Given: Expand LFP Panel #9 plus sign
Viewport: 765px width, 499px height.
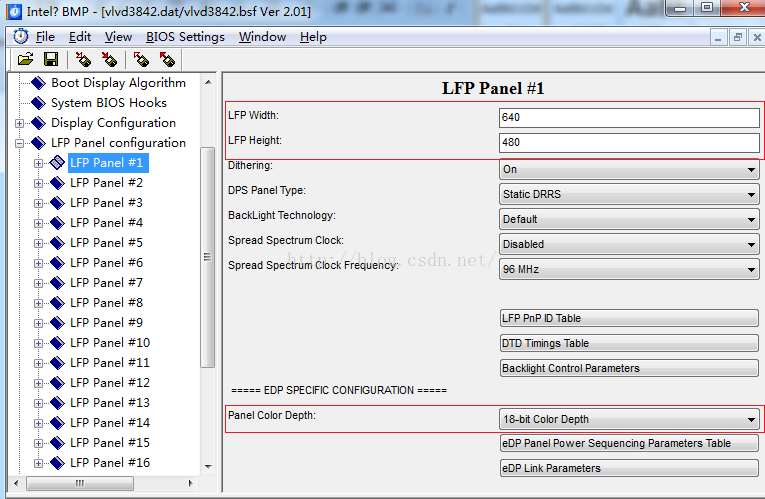Looking at the screenshot, I should (x=38, y=323).
